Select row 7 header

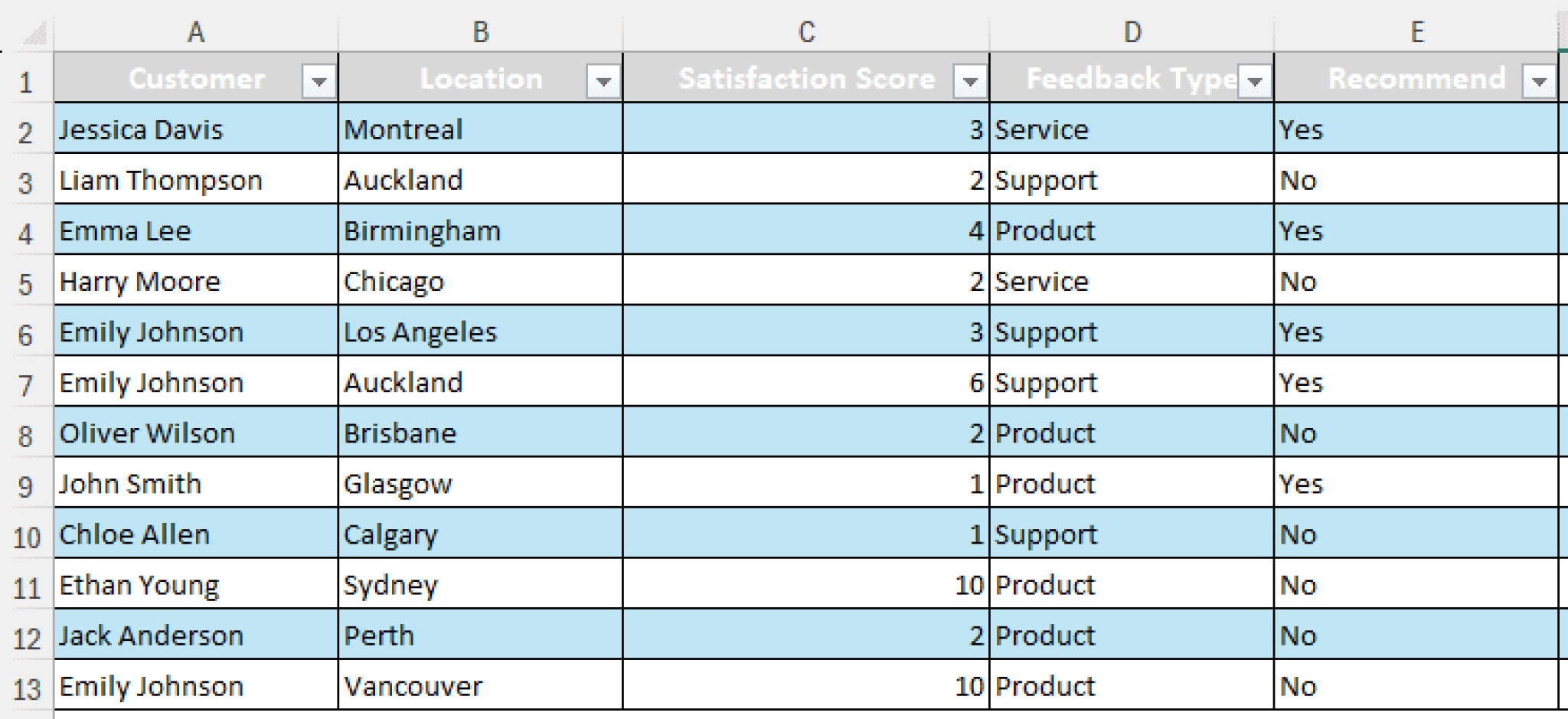26,384
